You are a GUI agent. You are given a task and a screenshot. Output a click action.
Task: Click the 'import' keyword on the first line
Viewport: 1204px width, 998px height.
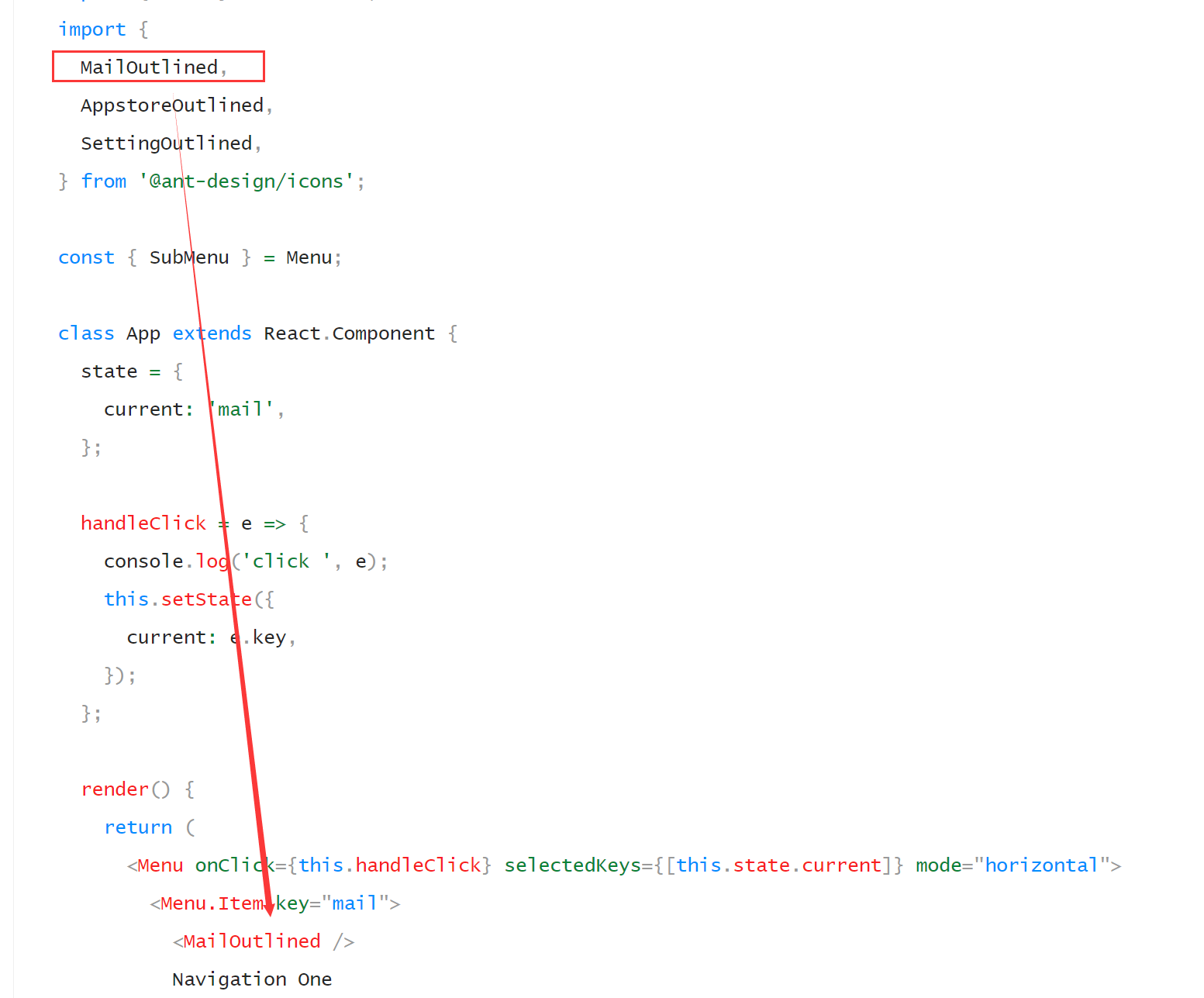(x=91, y=29)
